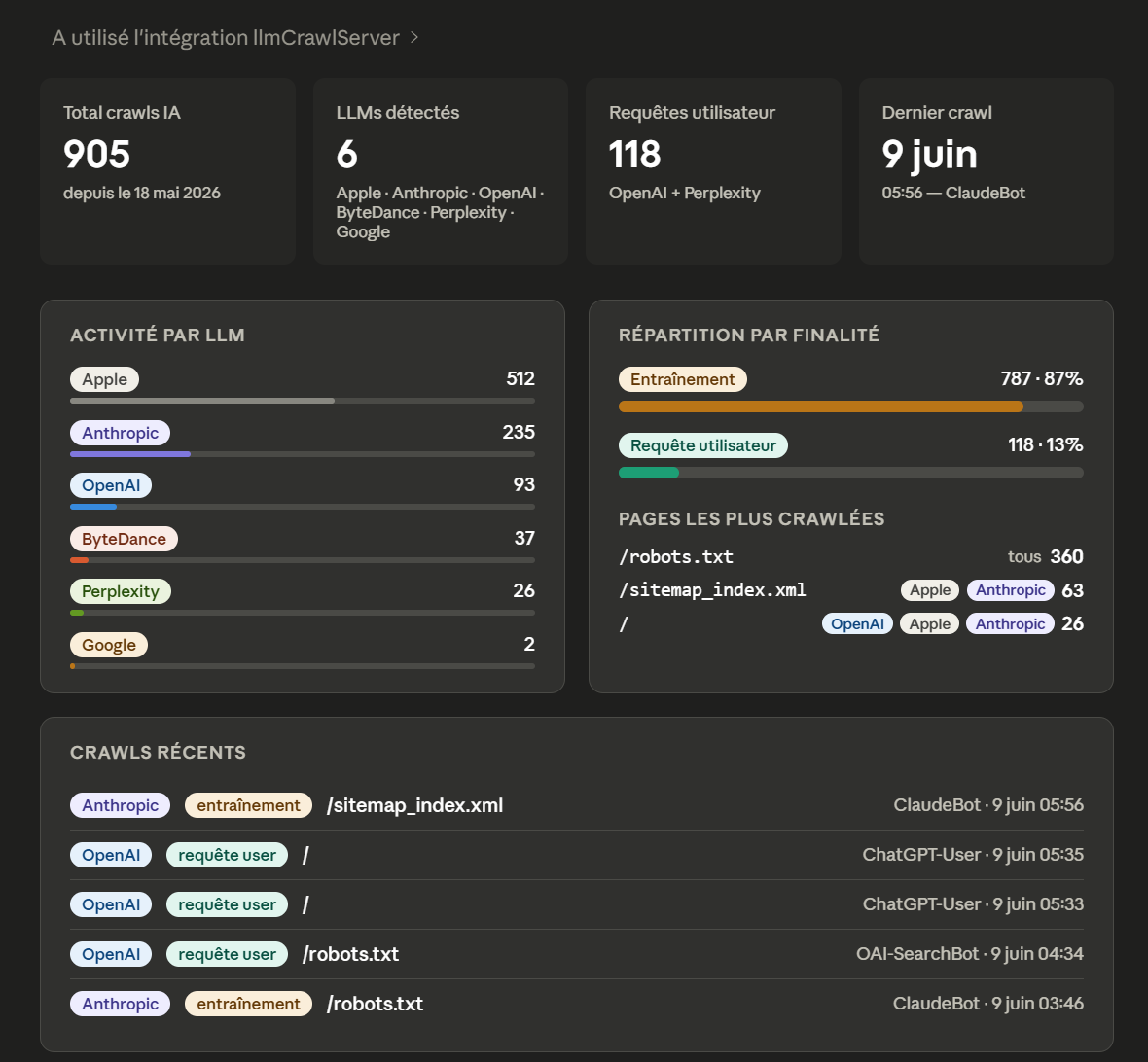
Task: Click the 'requête user' tag on the 05:33 row
Action: pos(227,904)
